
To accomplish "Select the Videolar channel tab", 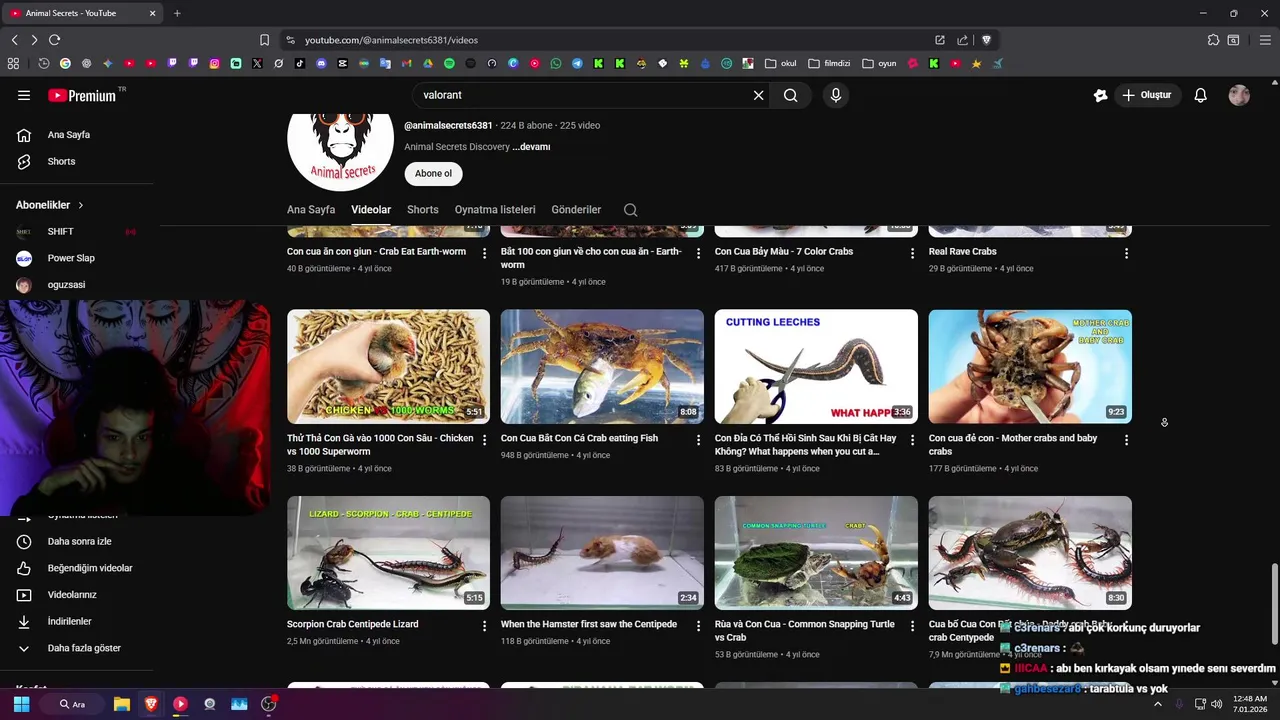I will pyautogui.click(x=371, y=210).
